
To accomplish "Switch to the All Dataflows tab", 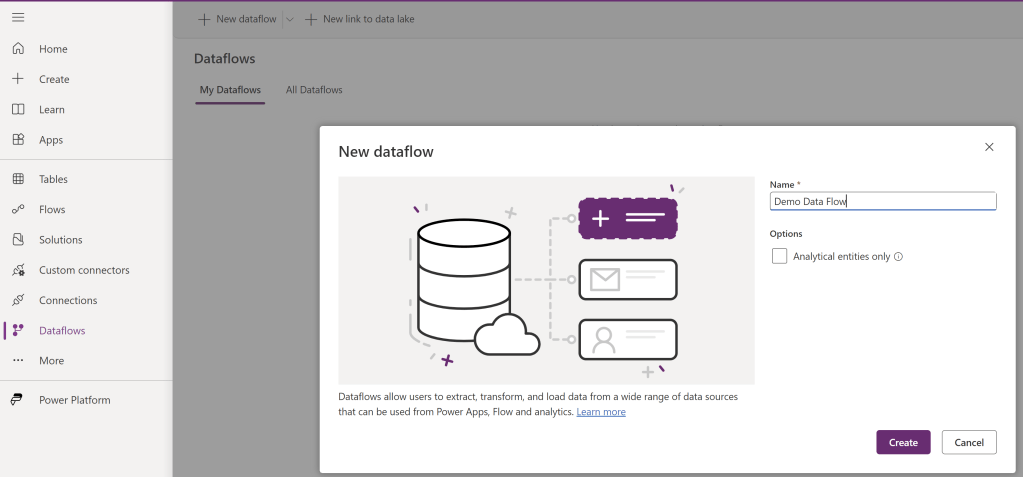I will pyautogui.click(x=314, y=90).
